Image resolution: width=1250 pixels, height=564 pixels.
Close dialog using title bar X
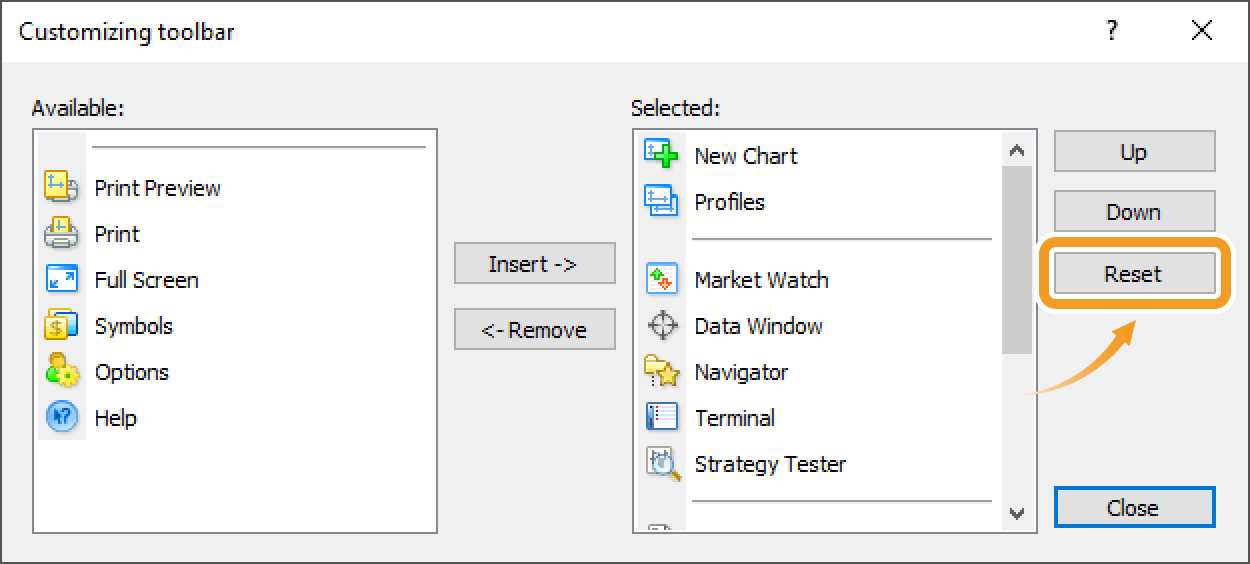pyautogui.click(x=1202, y=31)
